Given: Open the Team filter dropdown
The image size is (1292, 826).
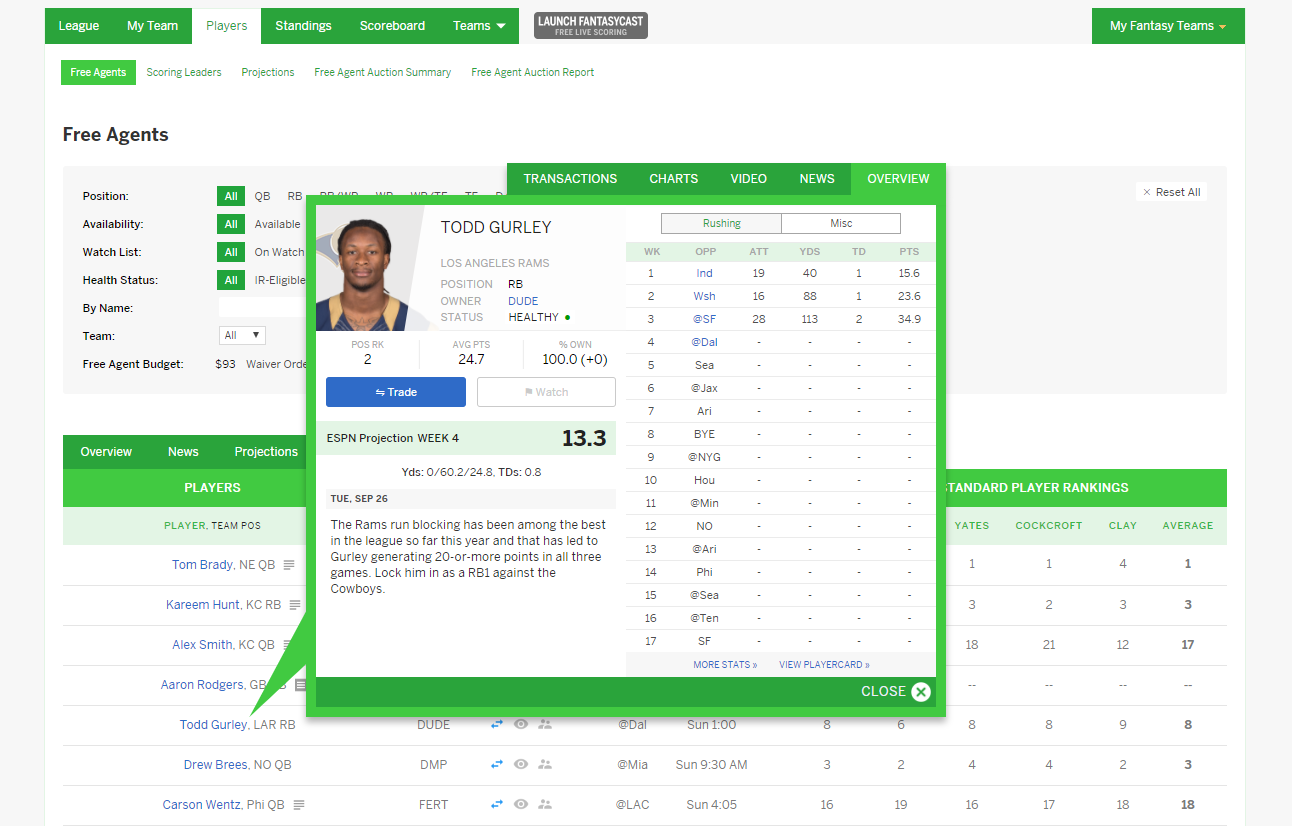Looking at the screenshot, I should pyautogui.click(x=242, y=335).
